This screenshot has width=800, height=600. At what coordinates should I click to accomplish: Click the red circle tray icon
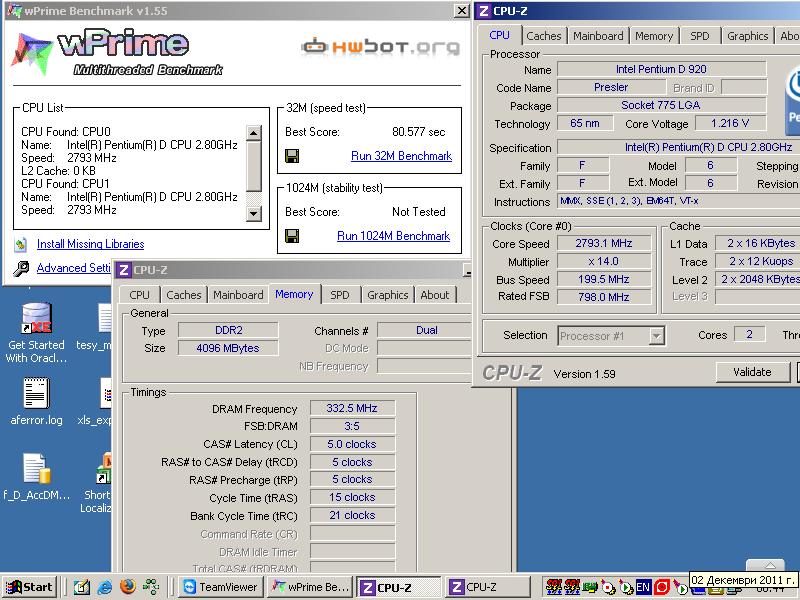[662, 587]
